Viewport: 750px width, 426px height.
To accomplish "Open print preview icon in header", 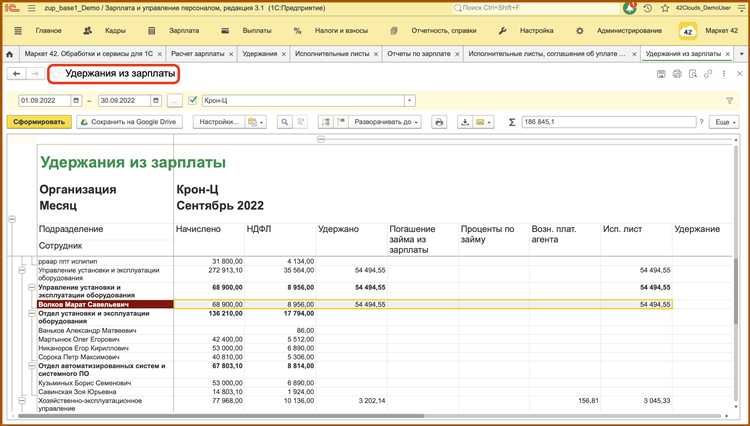I will [x=693, y=74].
